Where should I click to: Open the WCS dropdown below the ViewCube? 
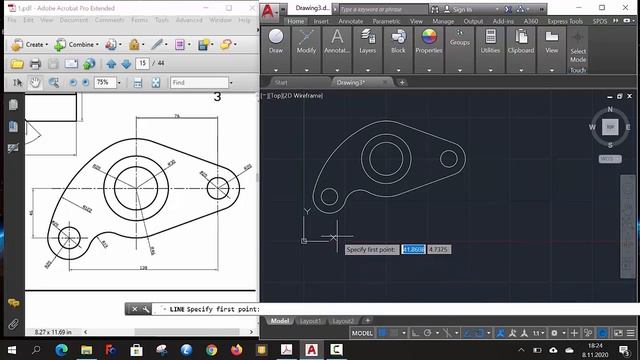[x=610, y=159]
